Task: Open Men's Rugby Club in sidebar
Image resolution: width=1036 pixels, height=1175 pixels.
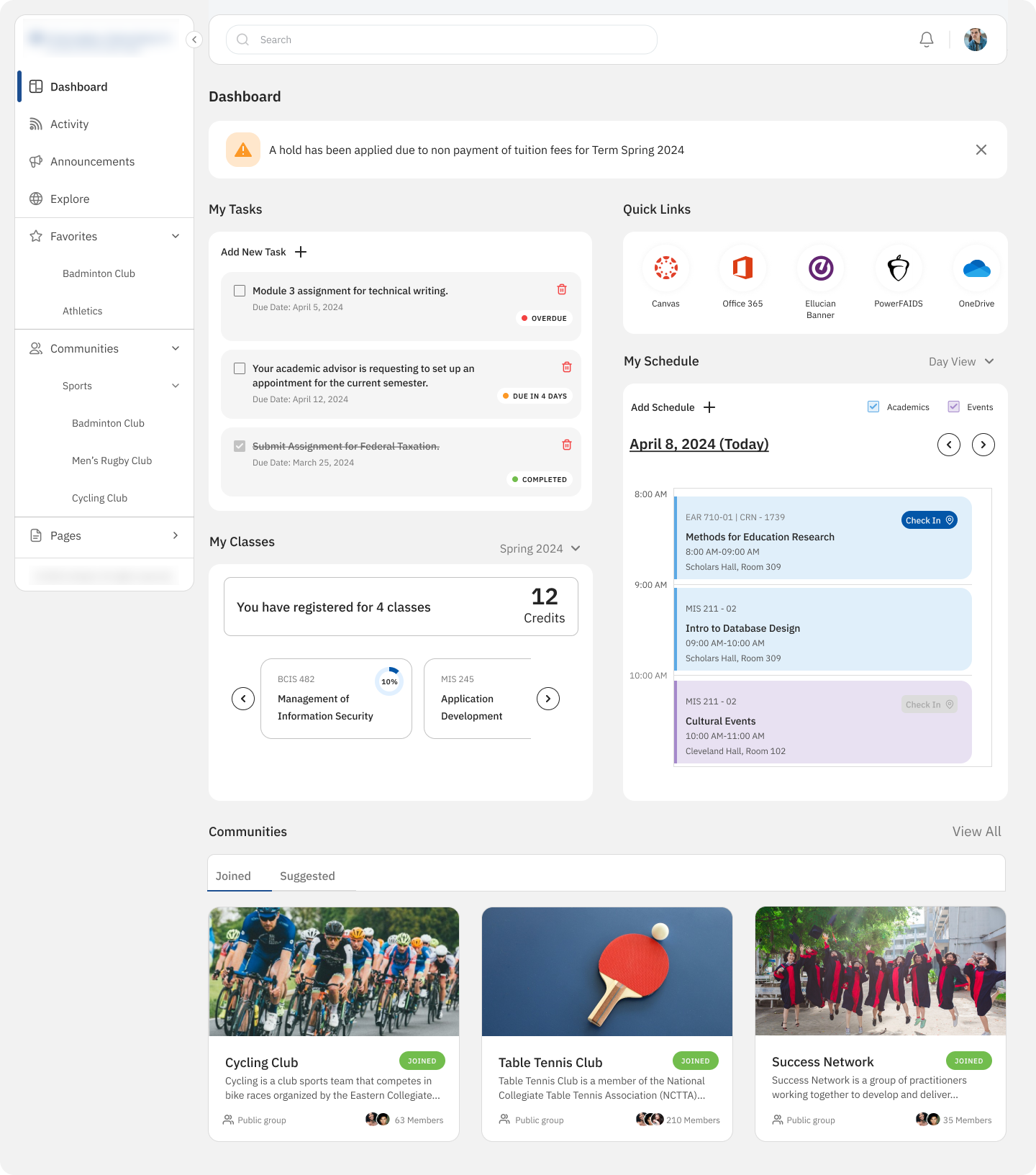Action: click(112, 461)
